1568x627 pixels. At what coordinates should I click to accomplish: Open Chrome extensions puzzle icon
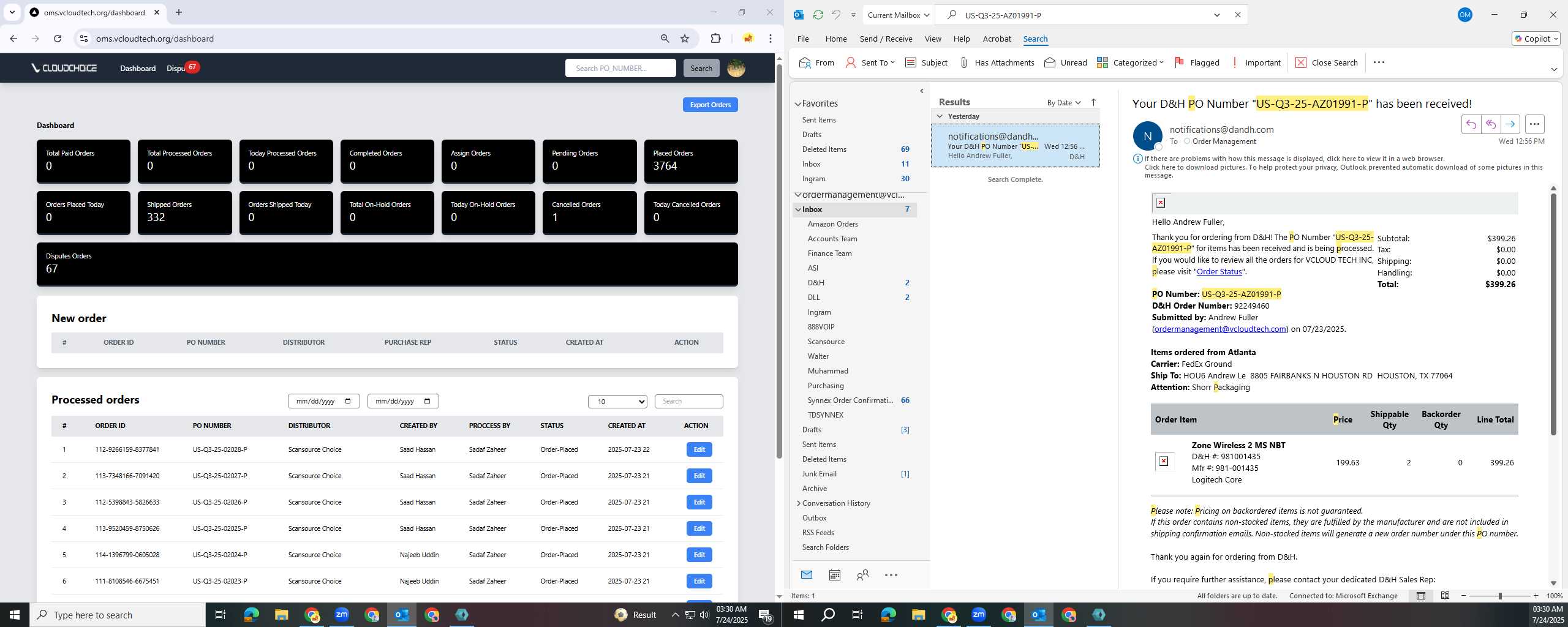click(715, 39)
